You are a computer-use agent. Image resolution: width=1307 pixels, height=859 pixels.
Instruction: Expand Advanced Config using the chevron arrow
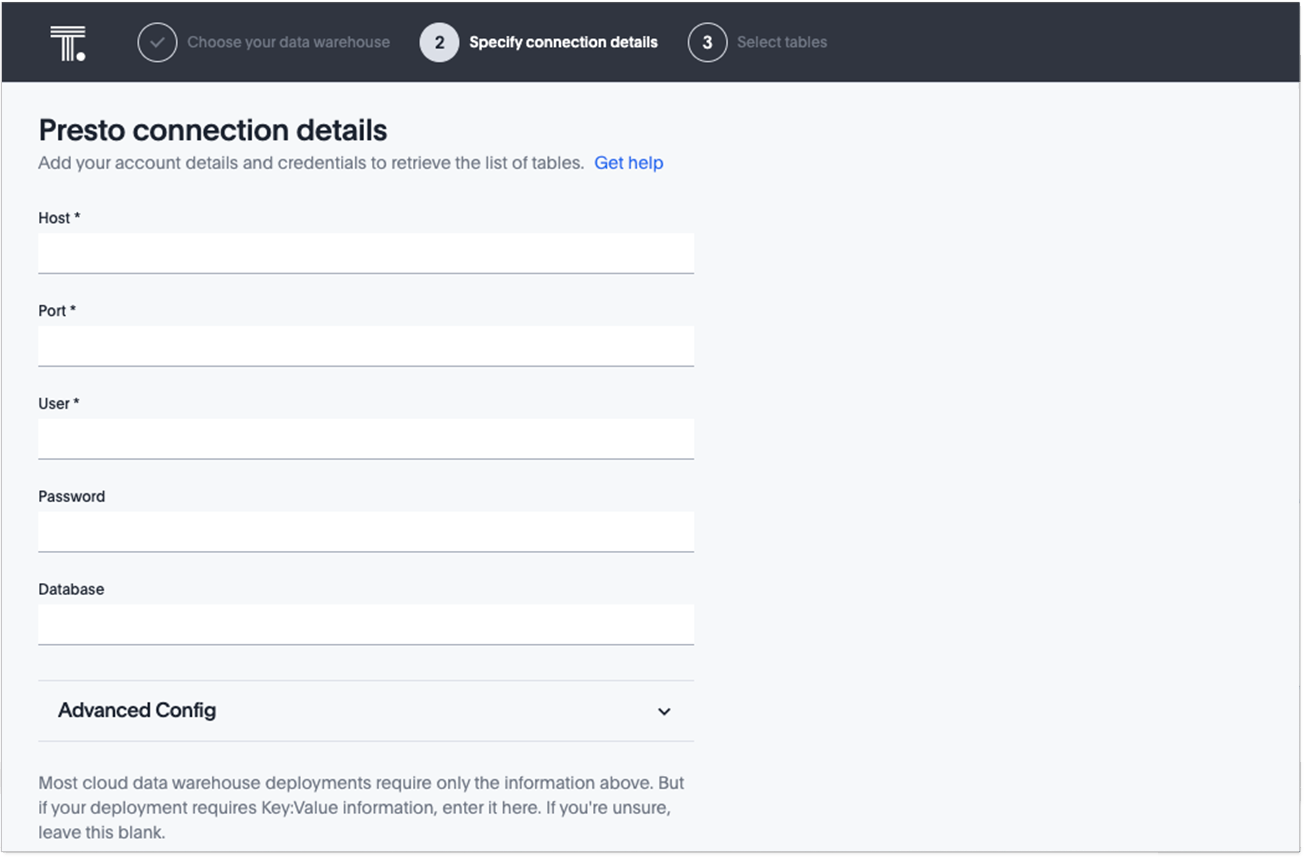[x=664, y=712]
